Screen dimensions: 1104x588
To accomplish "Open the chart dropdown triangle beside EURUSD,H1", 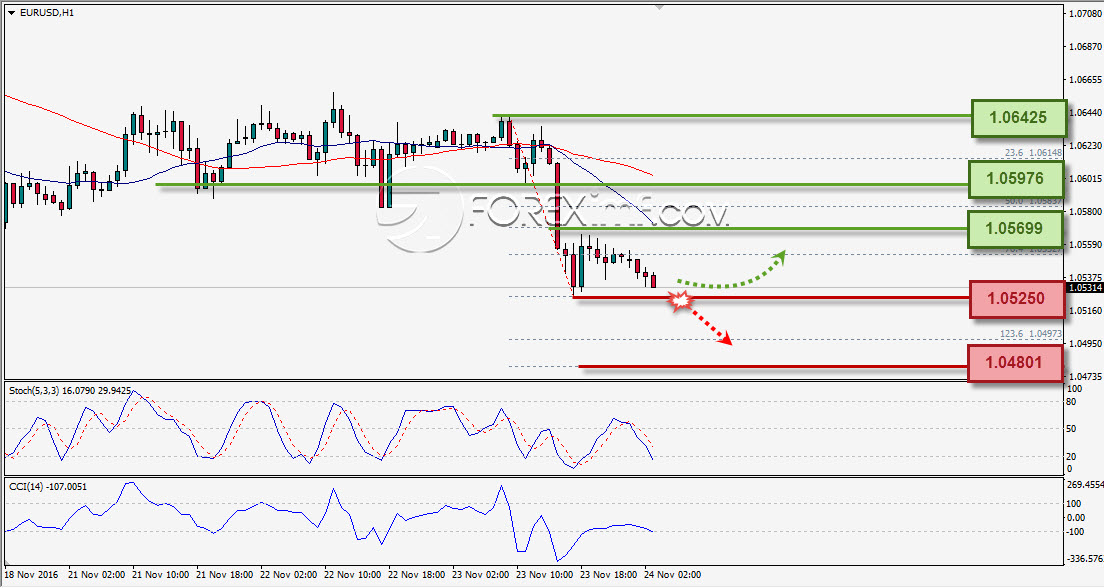I will tap(11, 13).
